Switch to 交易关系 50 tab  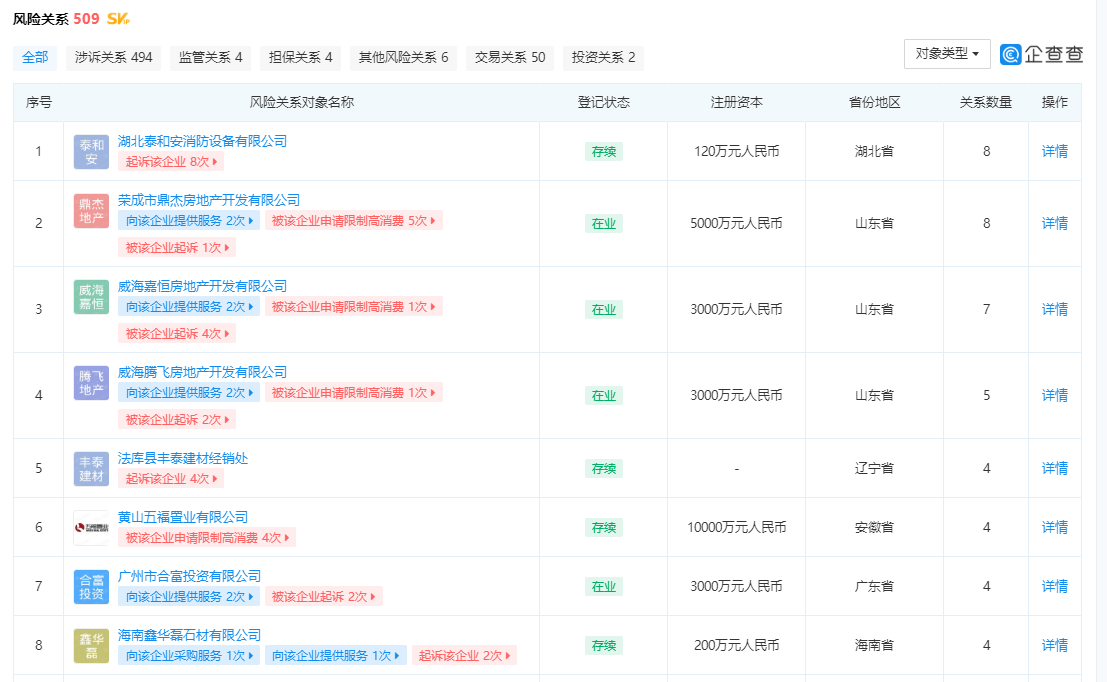[x=510, y=57]
